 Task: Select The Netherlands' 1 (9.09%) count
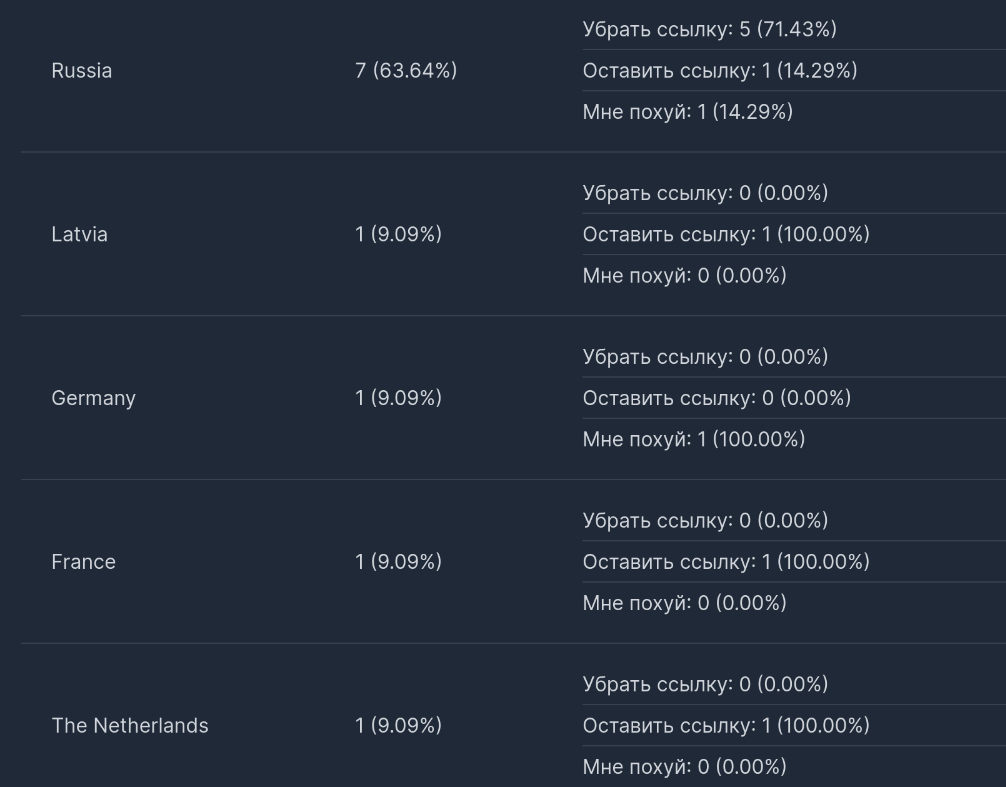tap(398, 726)
